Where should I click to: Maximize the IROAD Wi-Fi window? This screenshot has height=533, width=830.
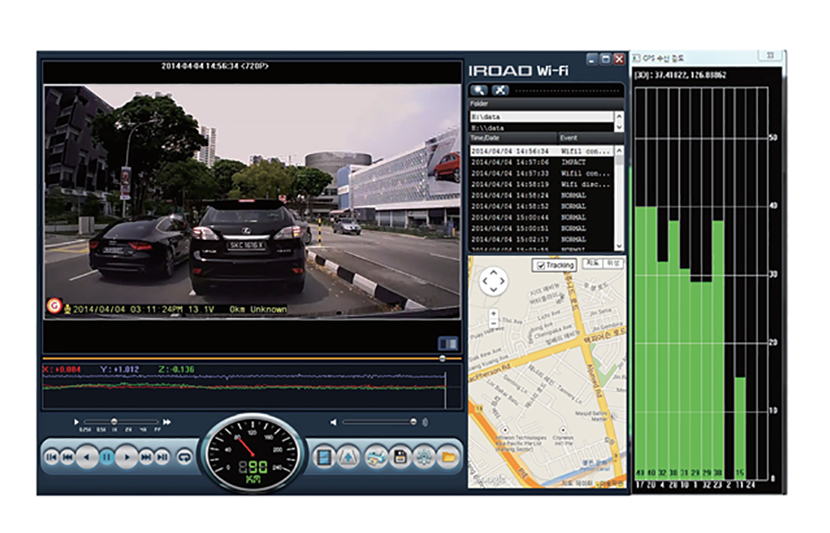(606, 59)
